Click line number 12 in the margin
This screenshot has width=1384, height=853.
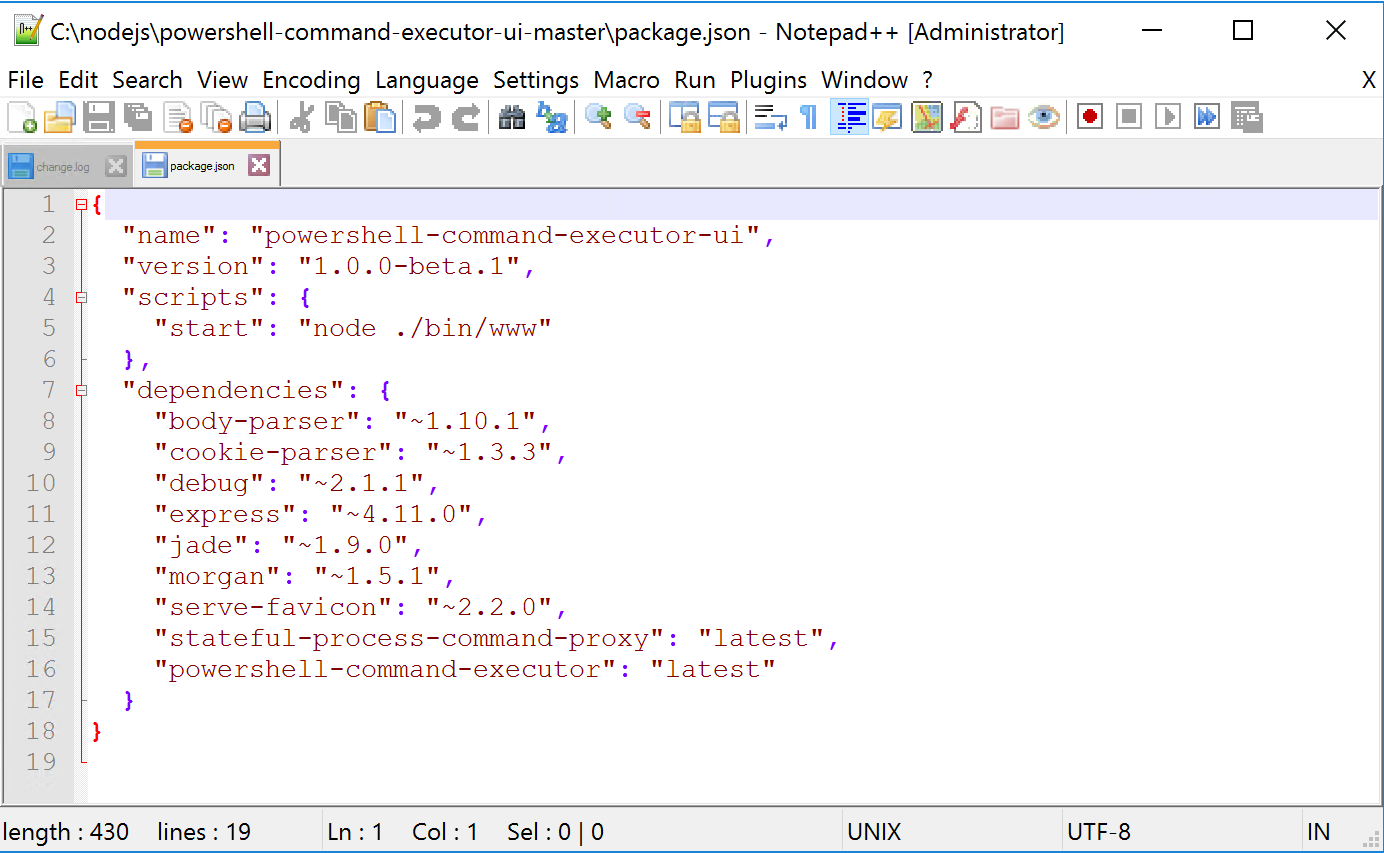[x=41, y=545]
